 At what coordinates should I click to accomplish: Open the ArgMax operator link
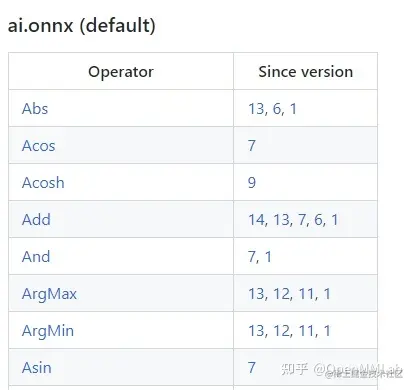pos(49,294)
